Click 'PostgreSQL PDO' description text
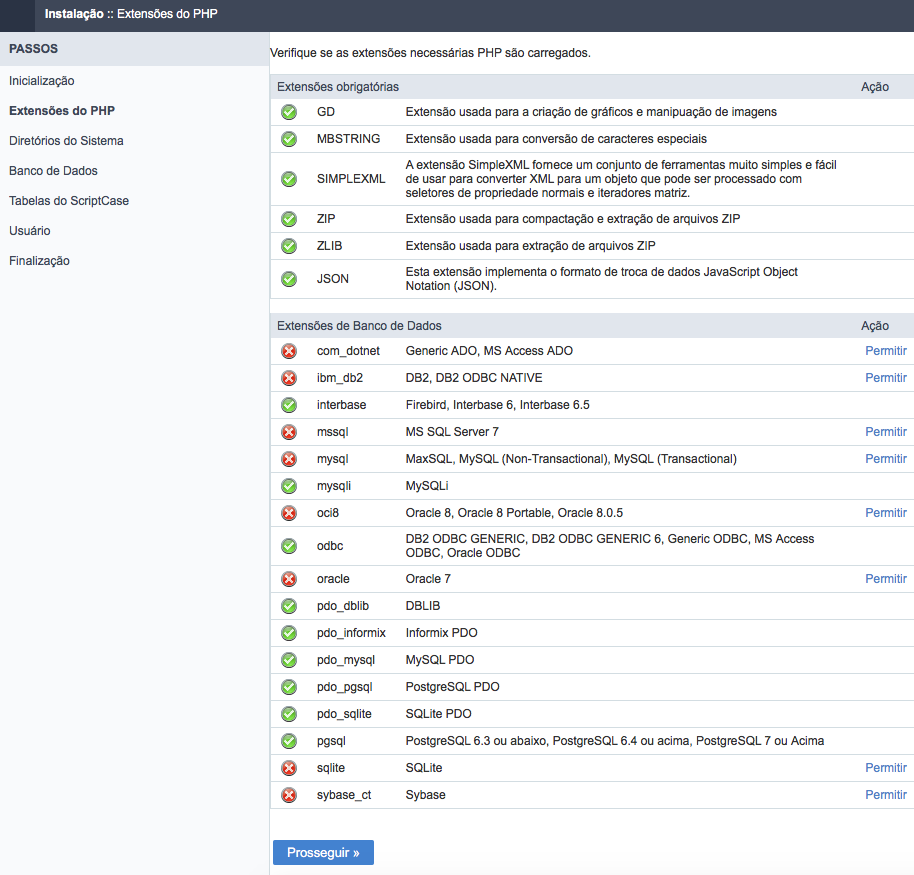This screenshot has height=875, width=914. pyautogui.click(x=453, y=687)
